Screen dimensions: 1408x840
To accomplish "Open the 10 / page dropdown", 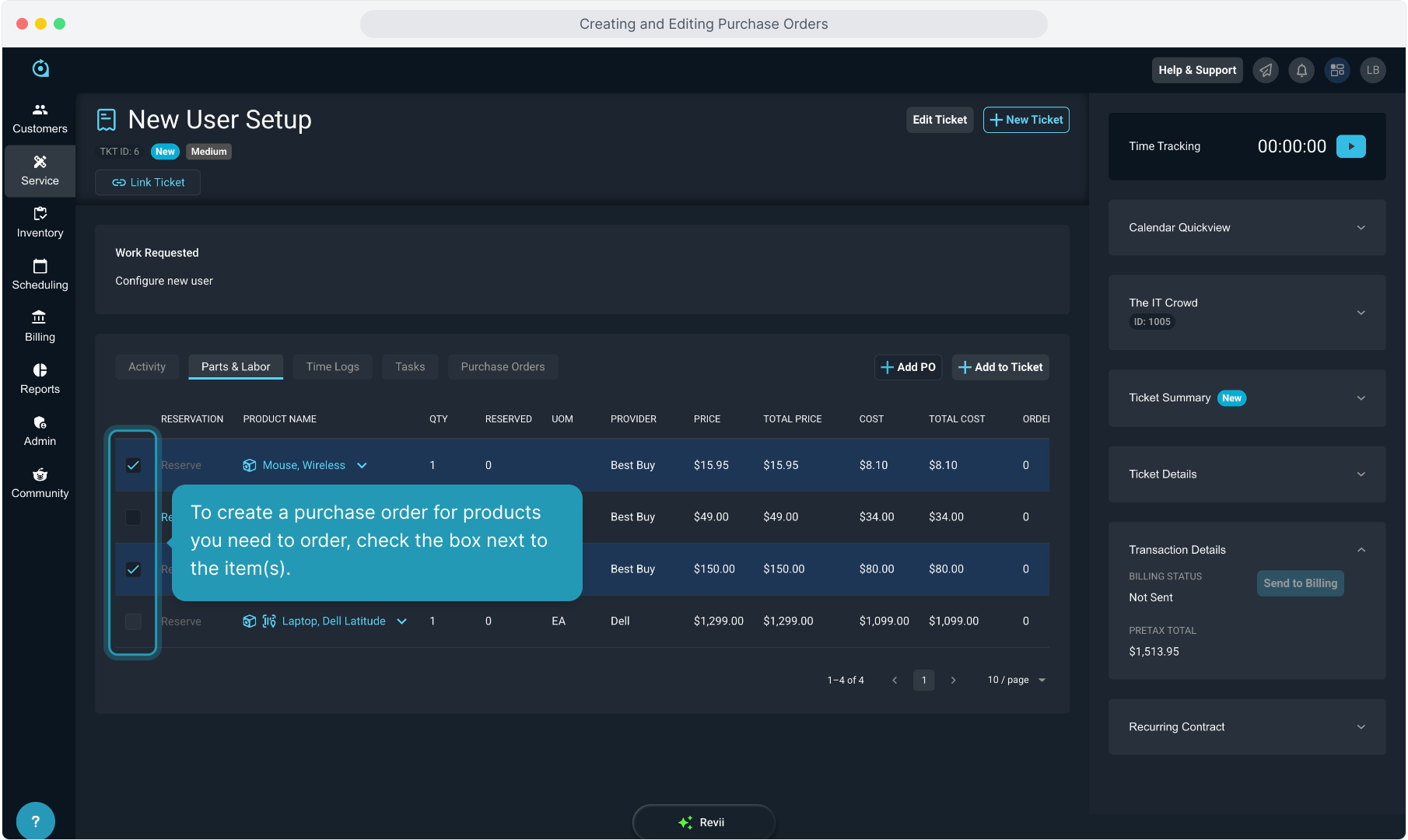I will coord(1016,680).
